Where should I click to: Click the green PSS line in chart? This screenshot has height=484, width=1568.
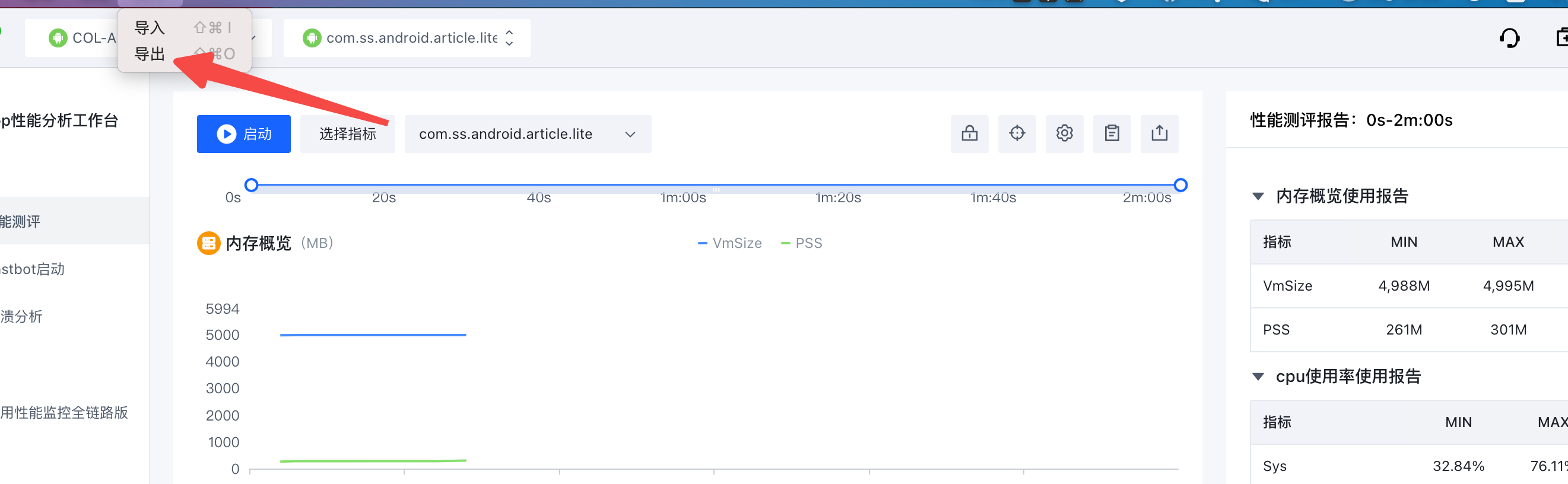(x=373, y=461)
